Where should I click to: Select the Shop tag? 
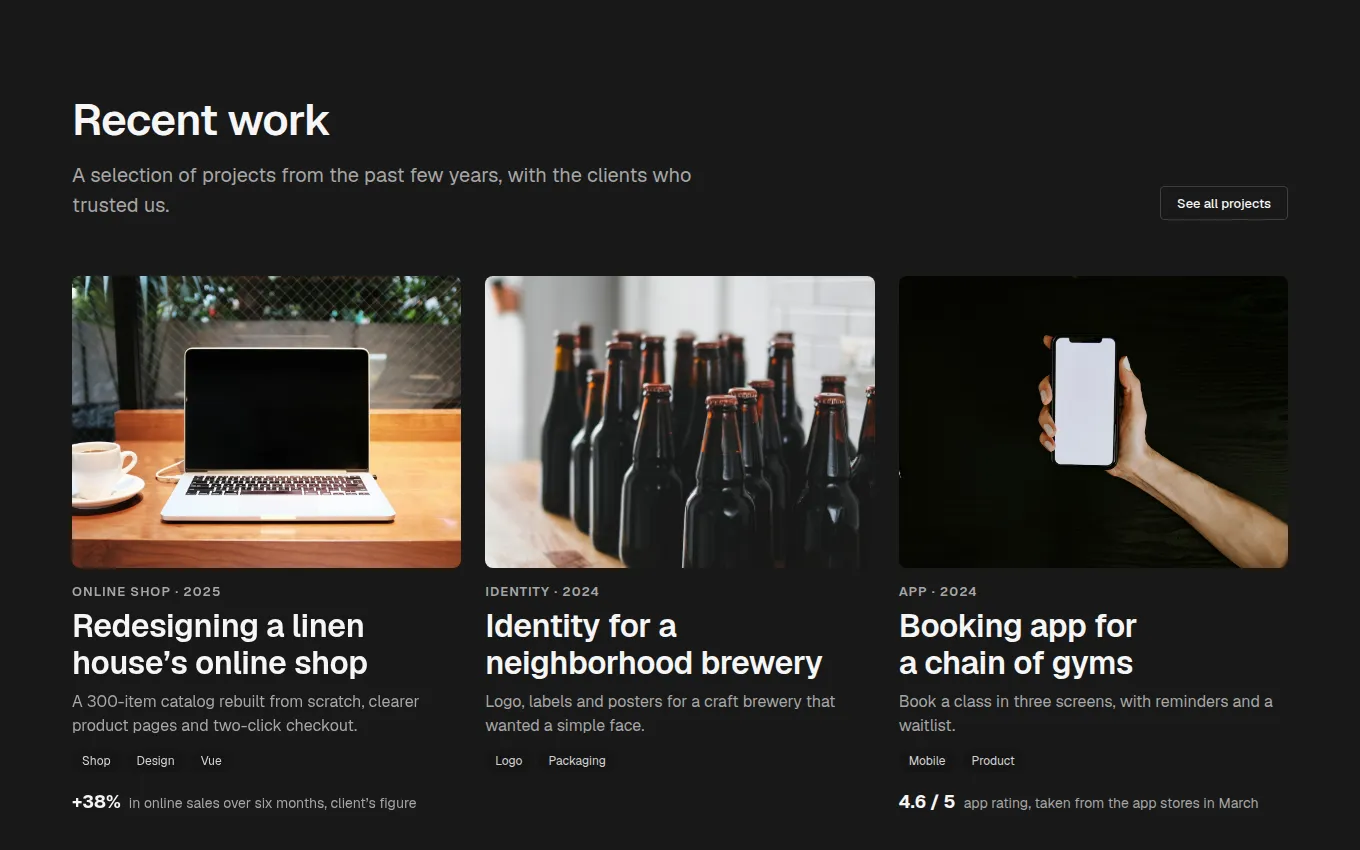point(96,761)
